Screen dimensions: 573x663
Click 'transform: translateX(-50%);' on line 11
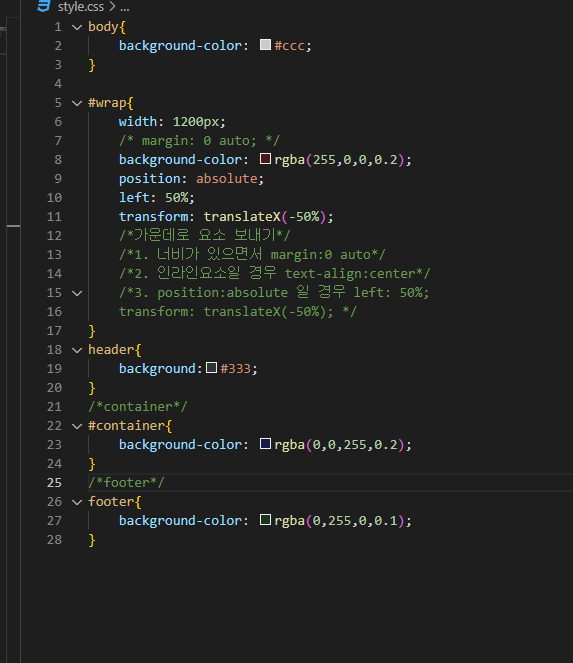pyautogui.click(x=226, y=217)
